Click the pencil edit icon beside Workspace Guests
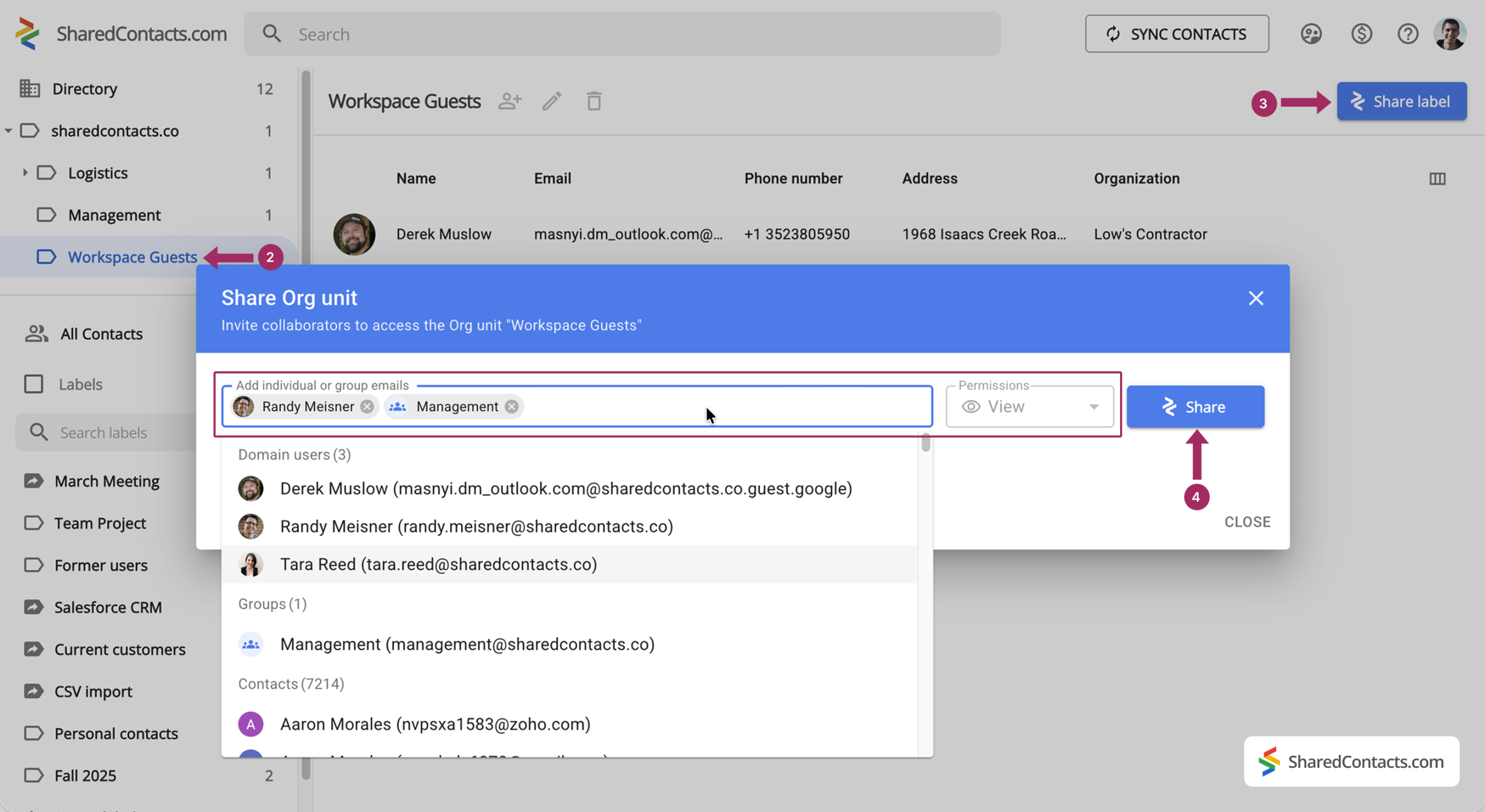The width and height of the screenshot is (1485, 812). pos(552,101)
